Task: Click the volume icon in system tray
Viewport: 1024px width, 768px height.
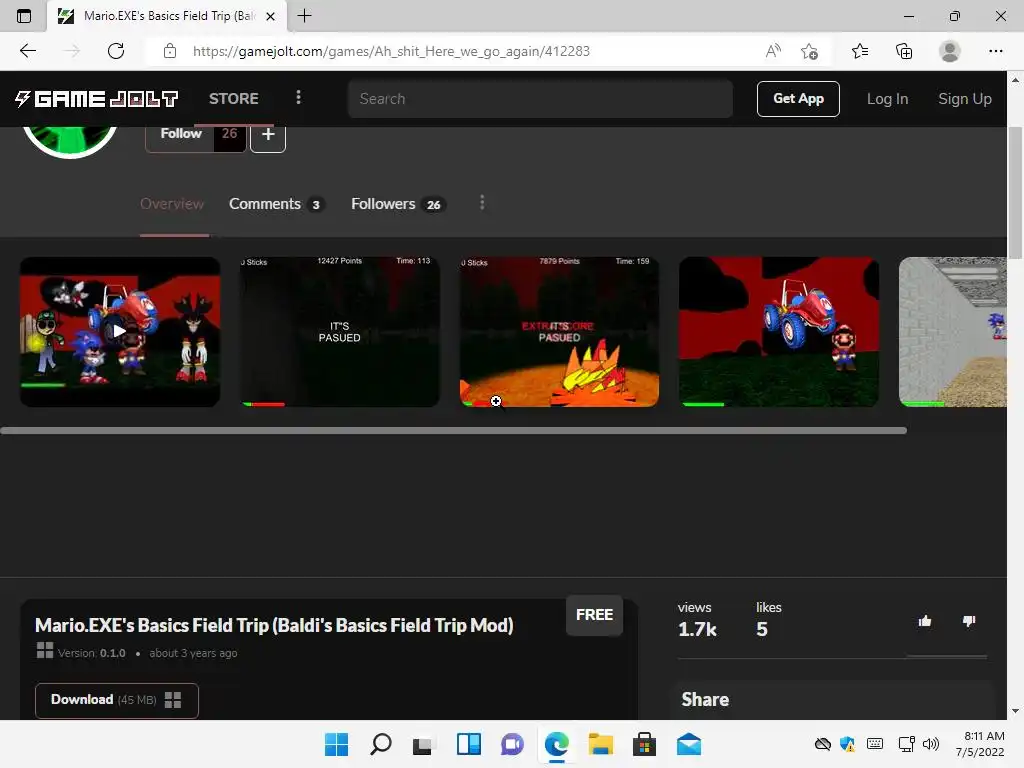Action: coord(931,744)
